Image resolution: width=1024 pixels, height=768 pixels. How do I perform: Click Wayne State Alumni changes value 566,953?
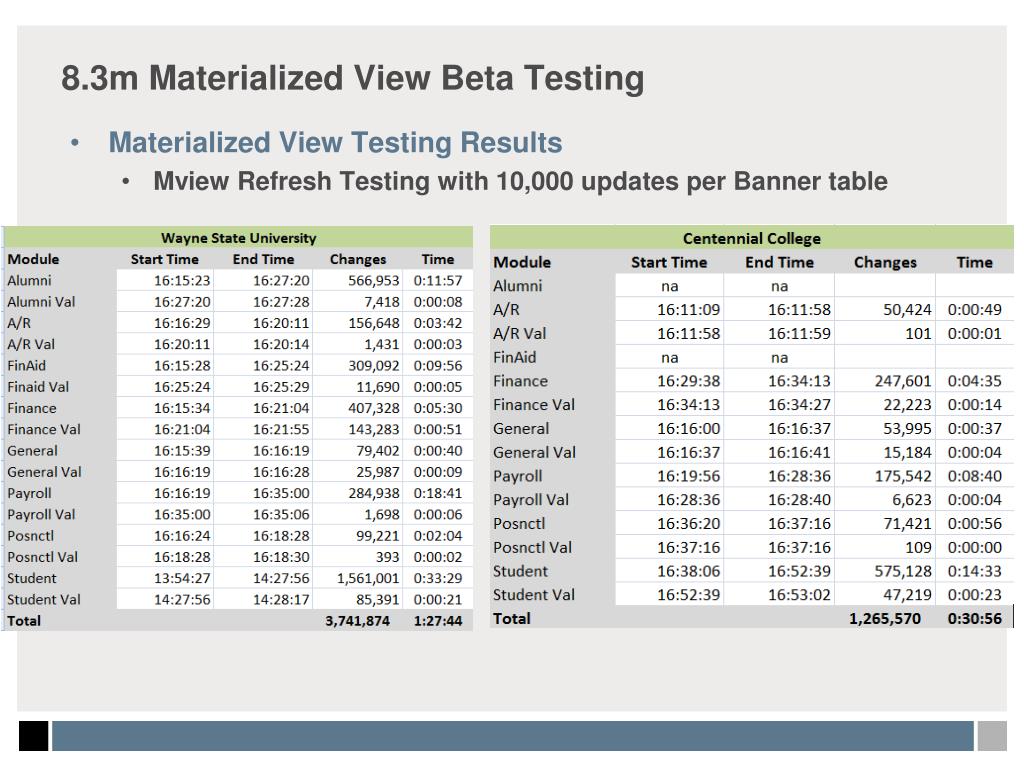(374, 281)
